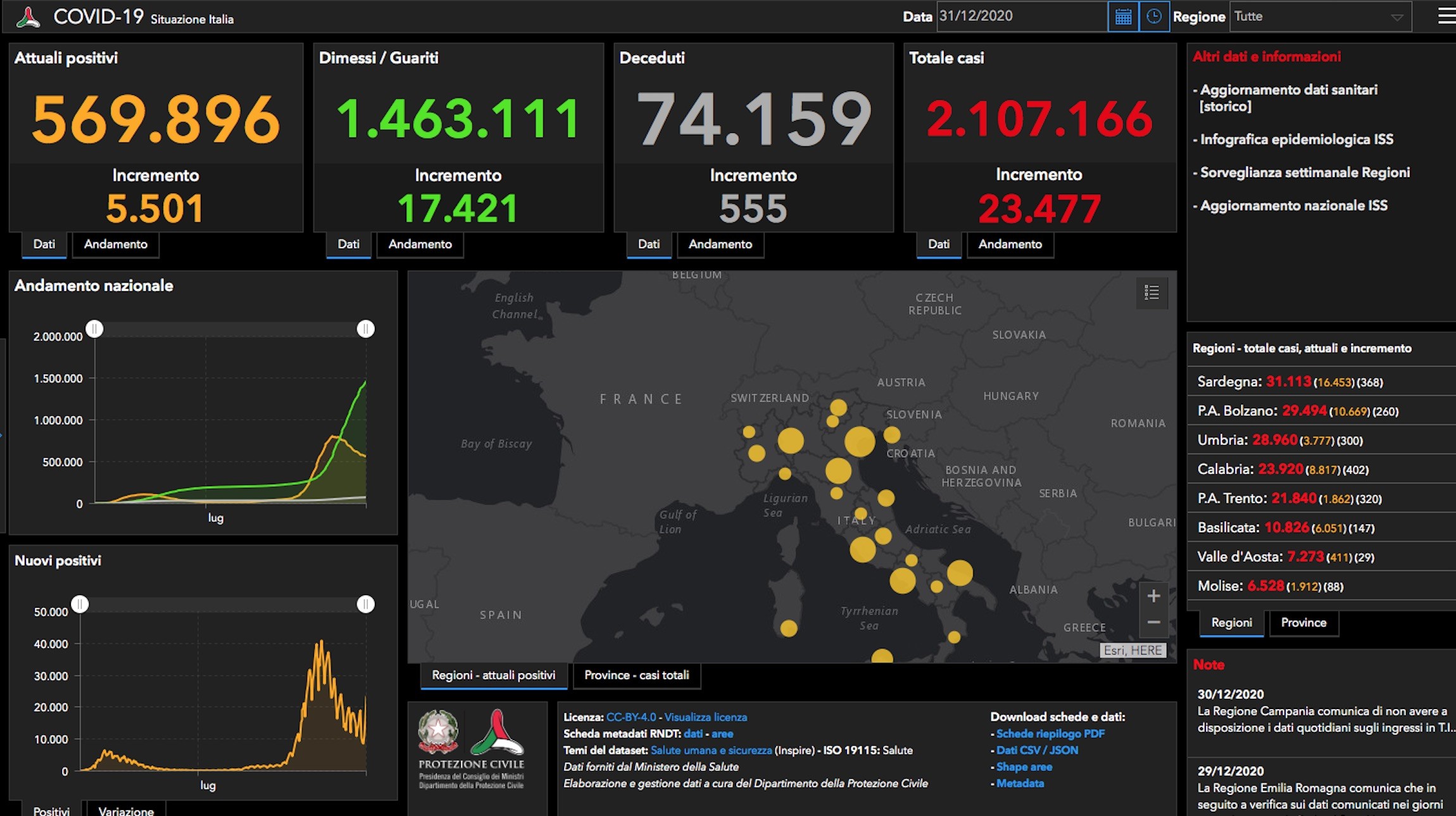Zoom out the map with minus
Screen dimensions: 1456x816
pos(1153,622)
